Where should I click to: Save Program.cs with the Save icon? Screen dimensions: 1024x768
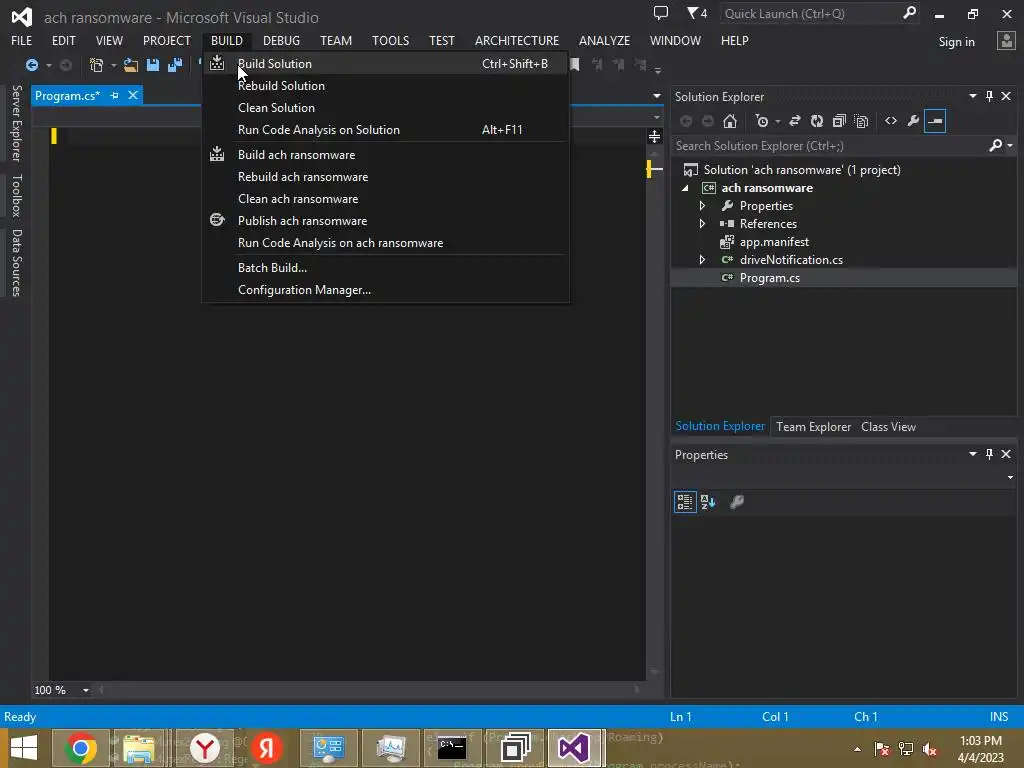click(x=153, y=65)
